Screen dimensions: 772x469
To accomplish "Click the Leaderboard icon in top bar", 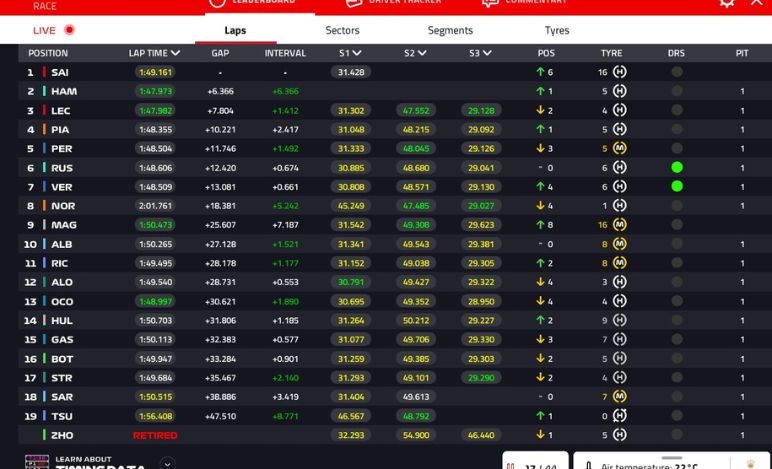I will click(x=217, y=3).
